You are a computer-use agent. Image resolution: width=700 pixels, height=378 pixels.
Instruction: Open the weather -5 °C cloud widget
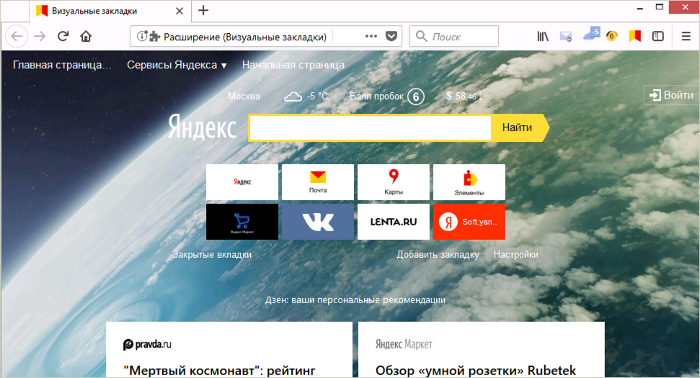click(306, 96)
